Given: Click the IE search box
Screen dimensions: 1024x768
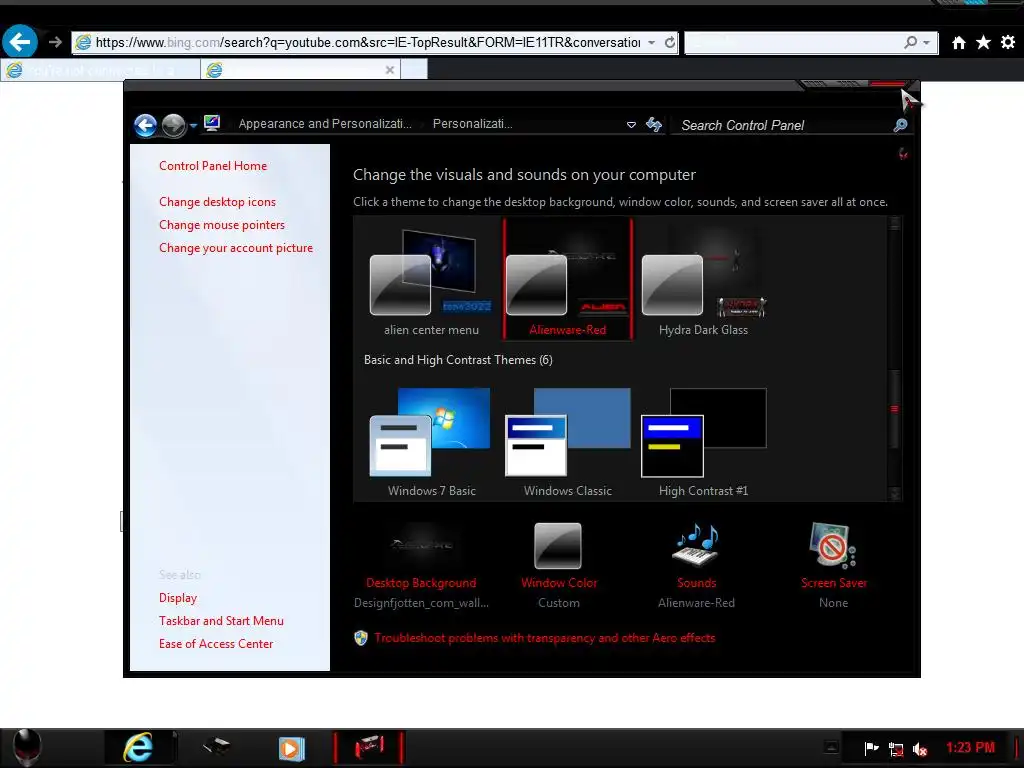Looking at the screenshot, I should tap(793, 42).
